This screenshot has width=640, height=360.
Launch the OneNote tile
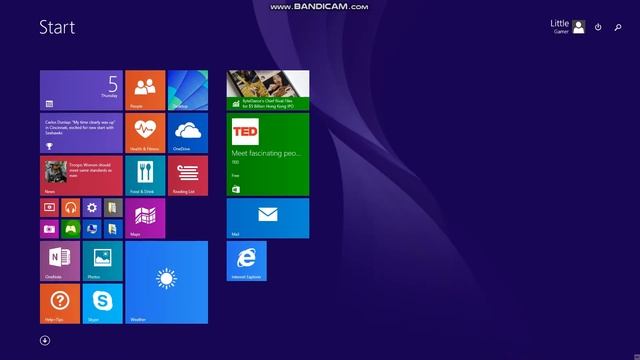[60, 261]
